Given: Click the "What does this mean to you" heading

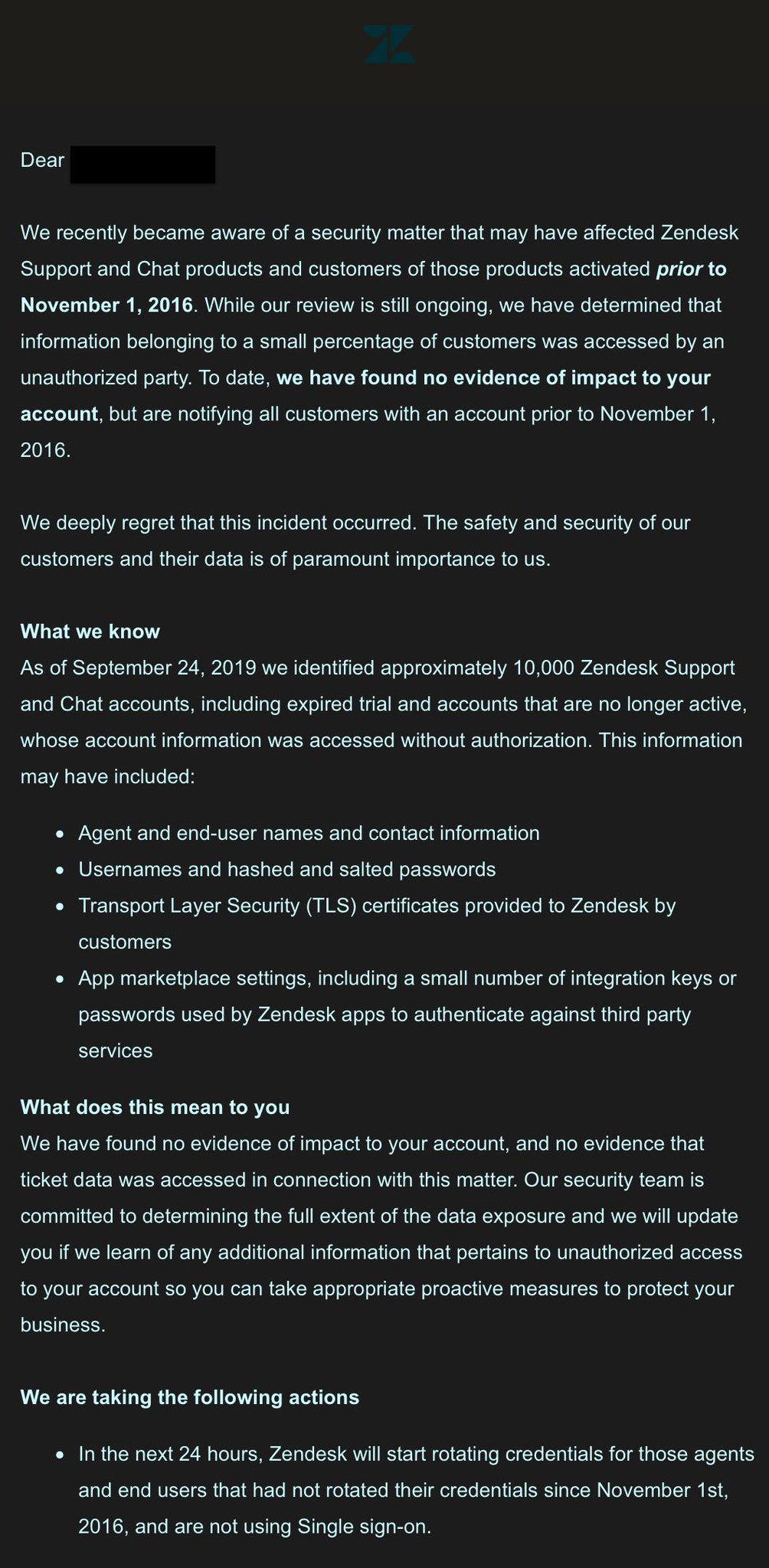Looking at the screenshot, I should click(x=155, y=1107).
